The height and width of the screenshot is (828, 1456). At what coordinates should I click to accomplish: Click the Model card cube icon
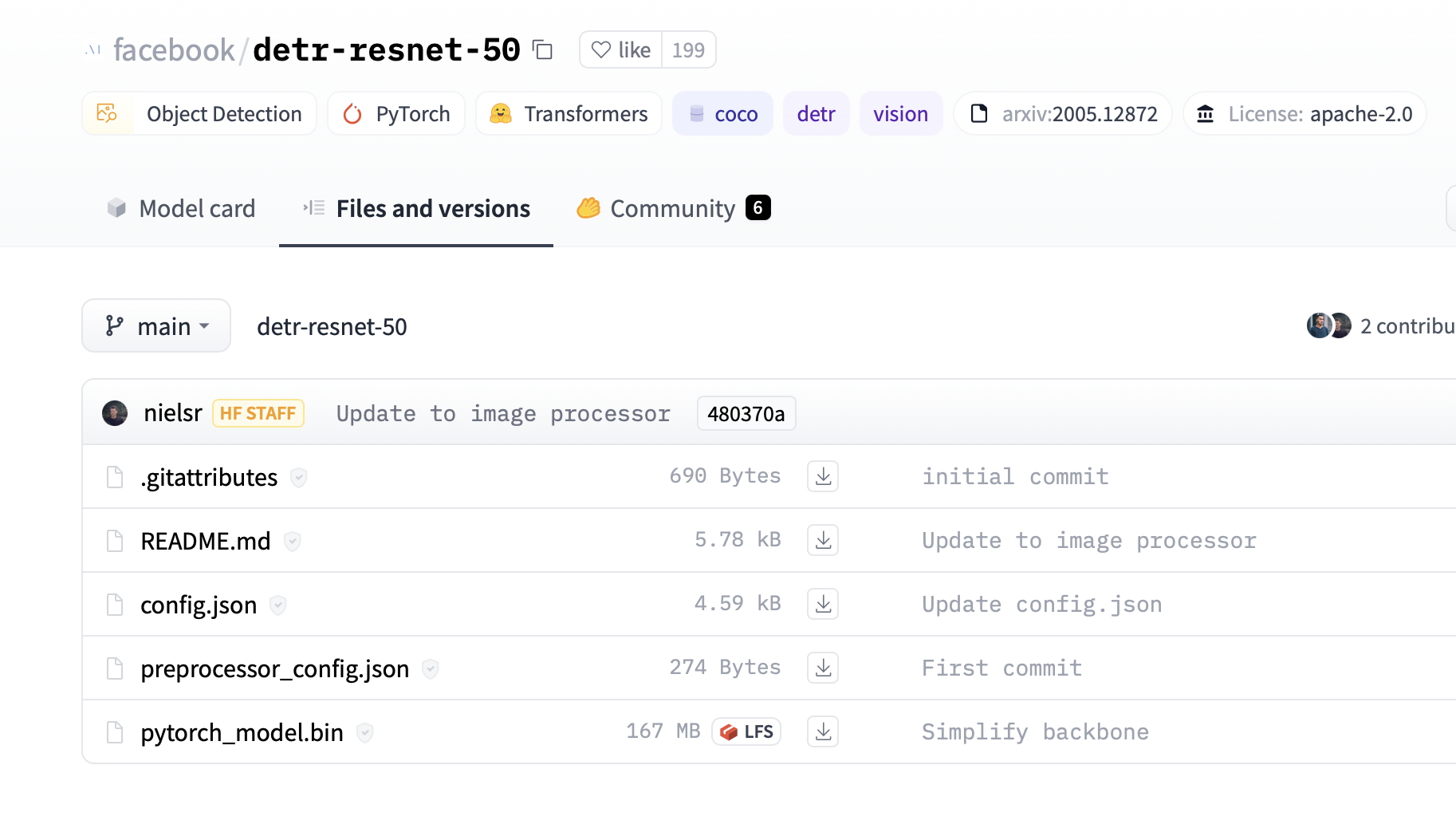(116, 208)
